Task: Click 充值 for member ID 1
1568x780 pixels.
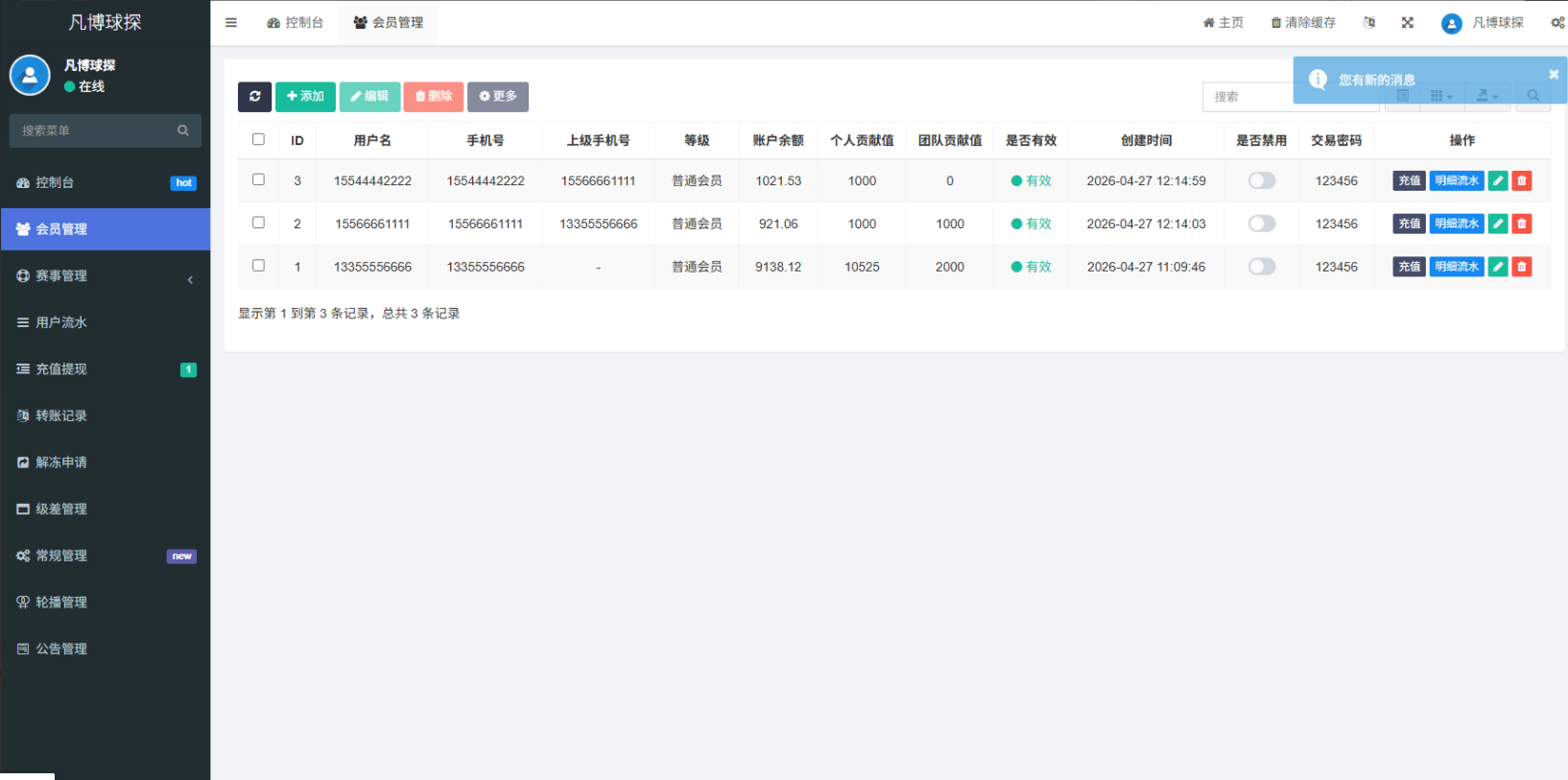Action: [x=1409, y=267]
